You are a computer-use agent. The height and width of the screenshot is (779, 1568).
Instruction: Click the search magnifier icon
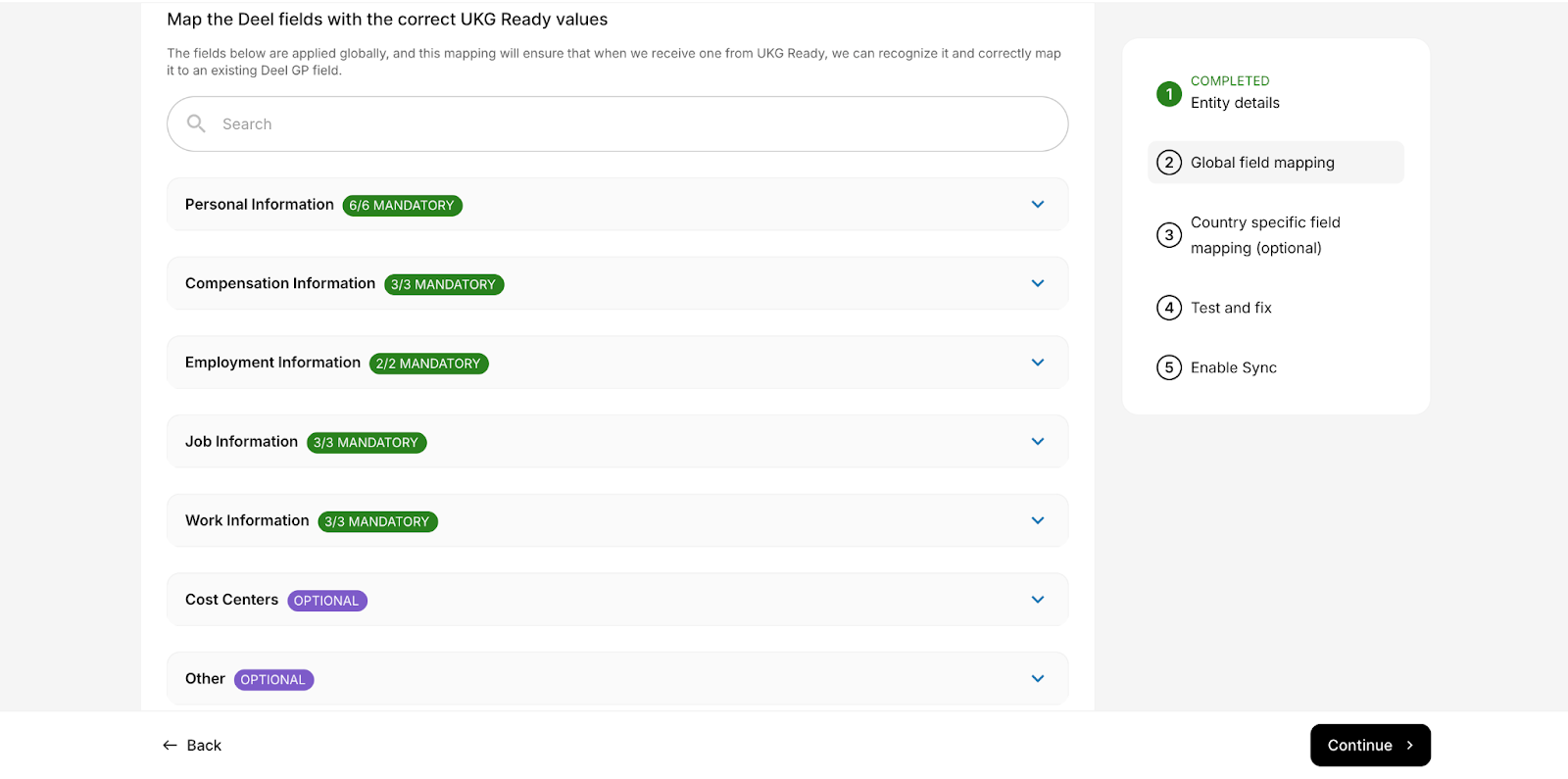196,123
